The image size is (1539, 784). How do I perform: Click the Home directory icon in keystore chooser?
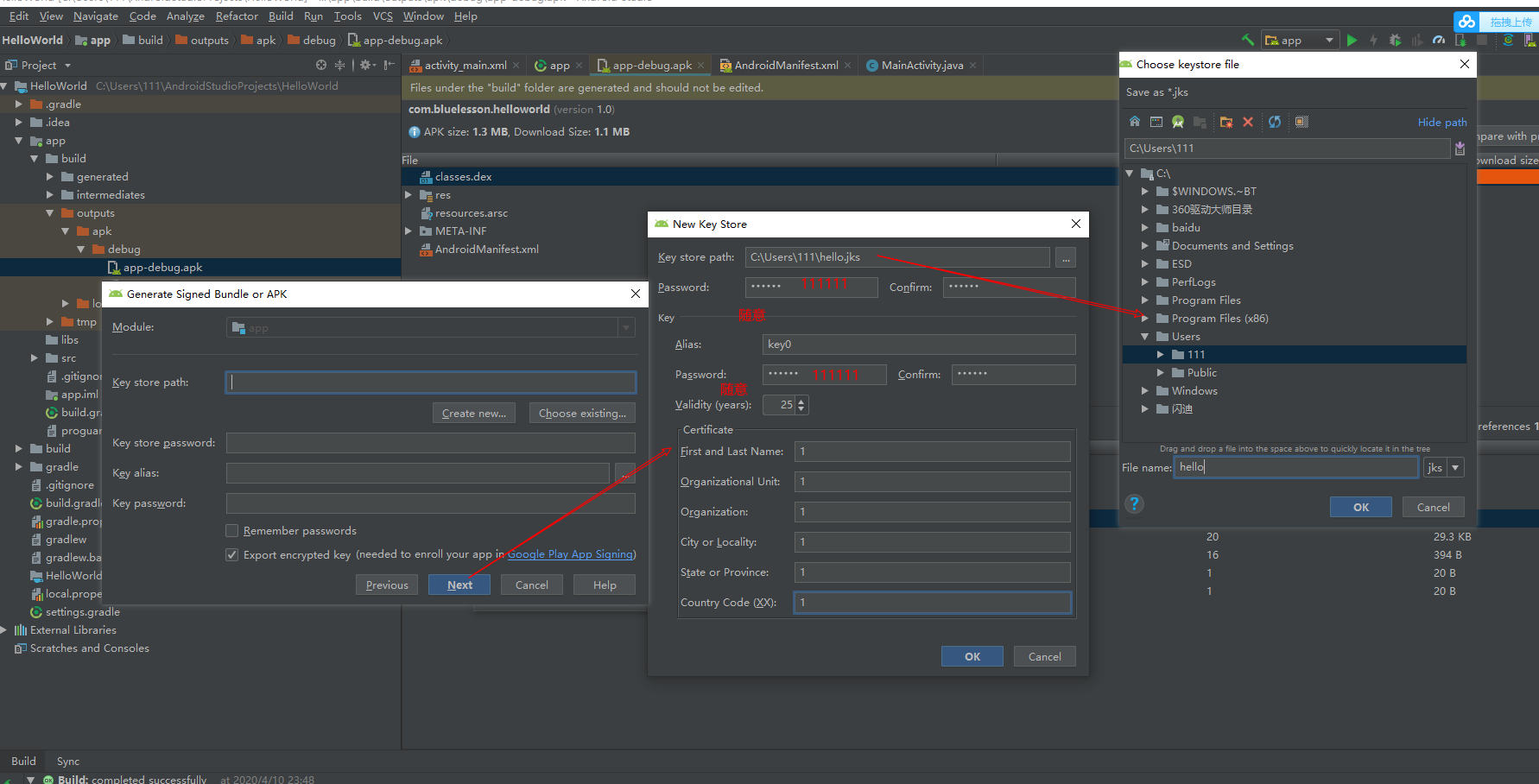pos(1135,122)
